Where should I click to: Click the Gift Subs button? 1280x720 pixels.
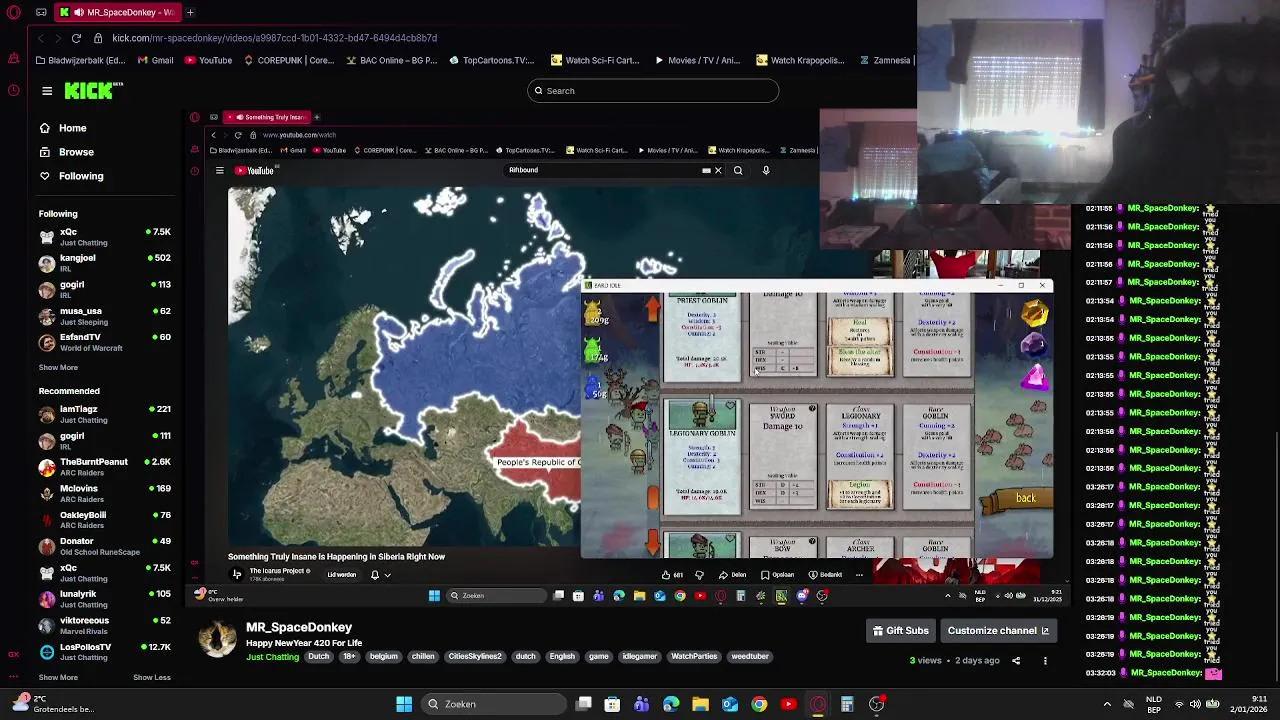[x=900, y=631]
